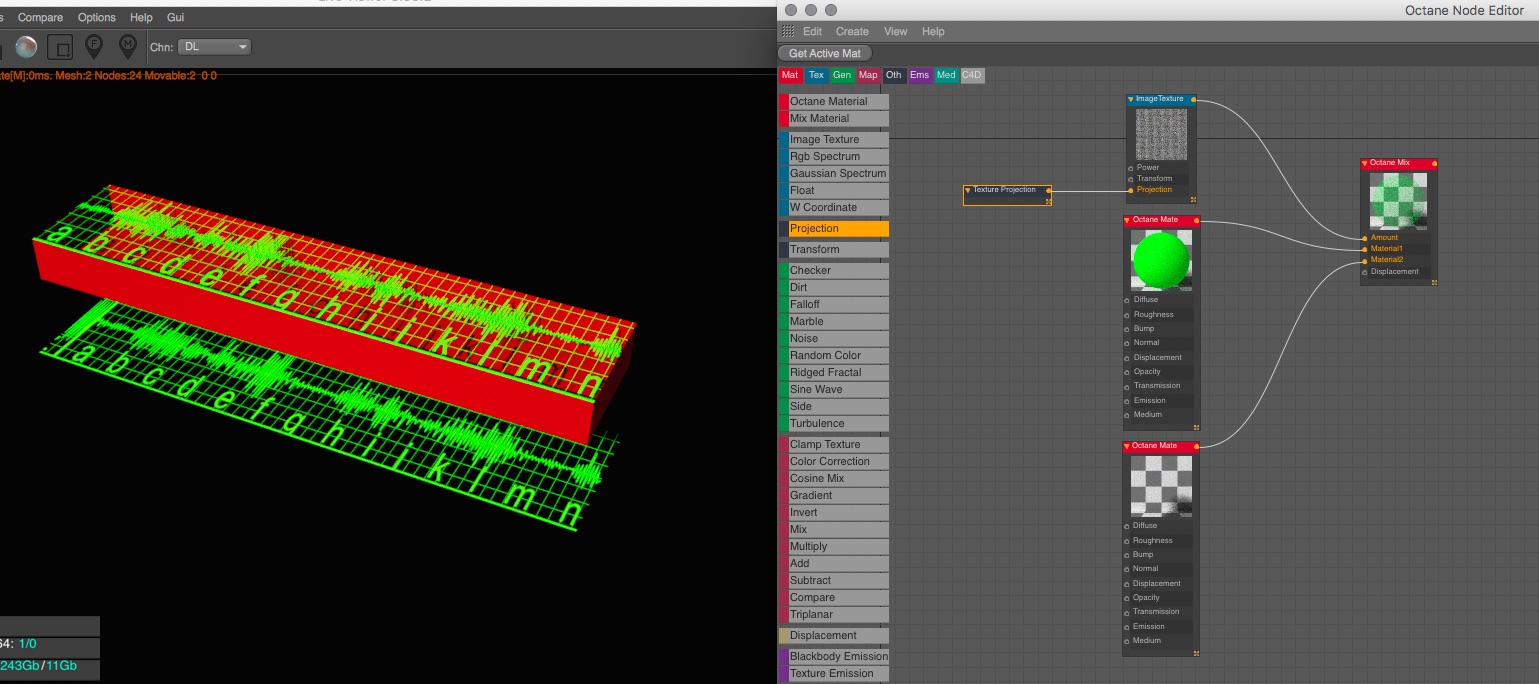Click the green Octane Mate node output port
Screen dimensions: 1539x684
pos(1196,221)
